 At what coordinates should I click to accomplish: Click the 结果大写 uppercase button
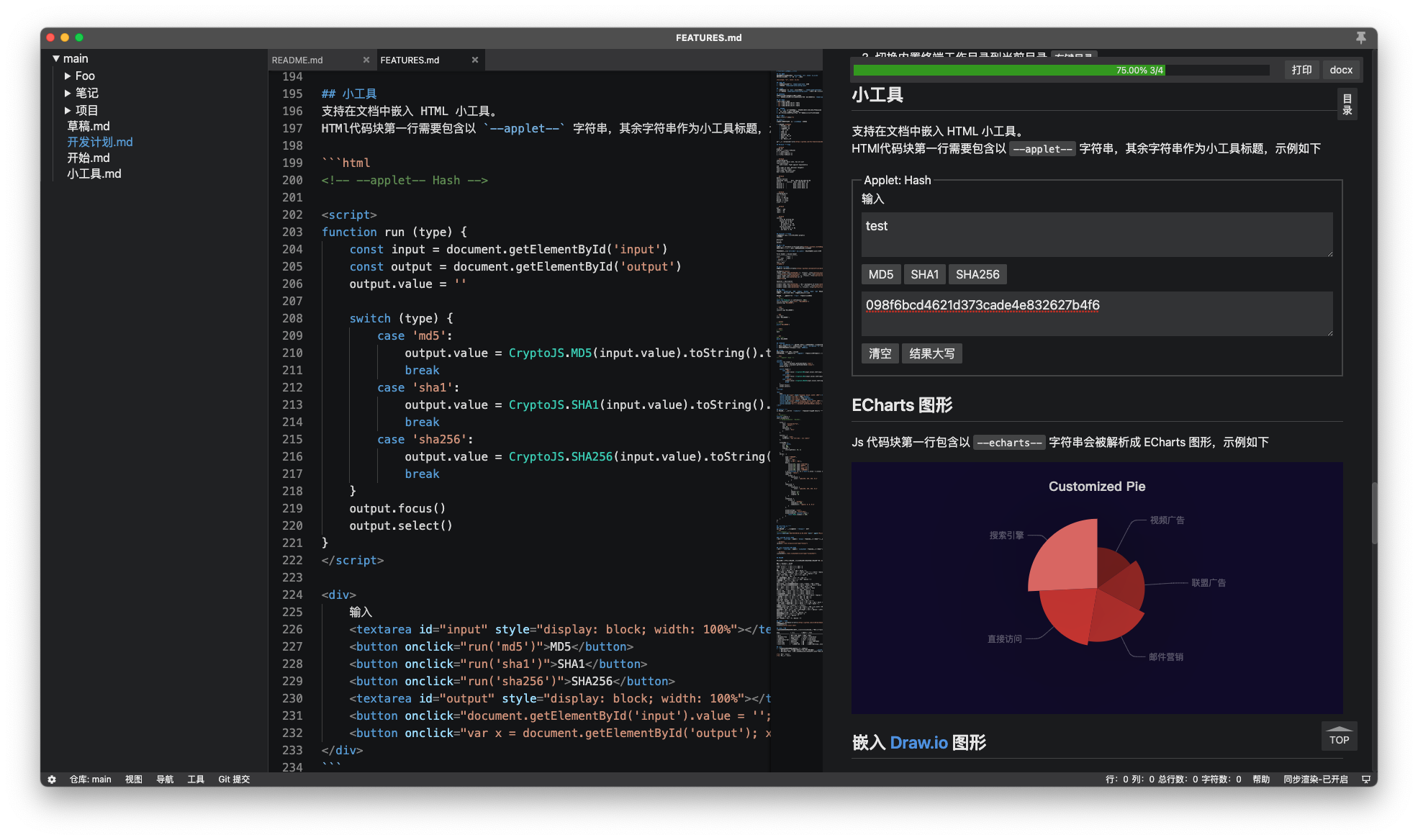(932, 353)
